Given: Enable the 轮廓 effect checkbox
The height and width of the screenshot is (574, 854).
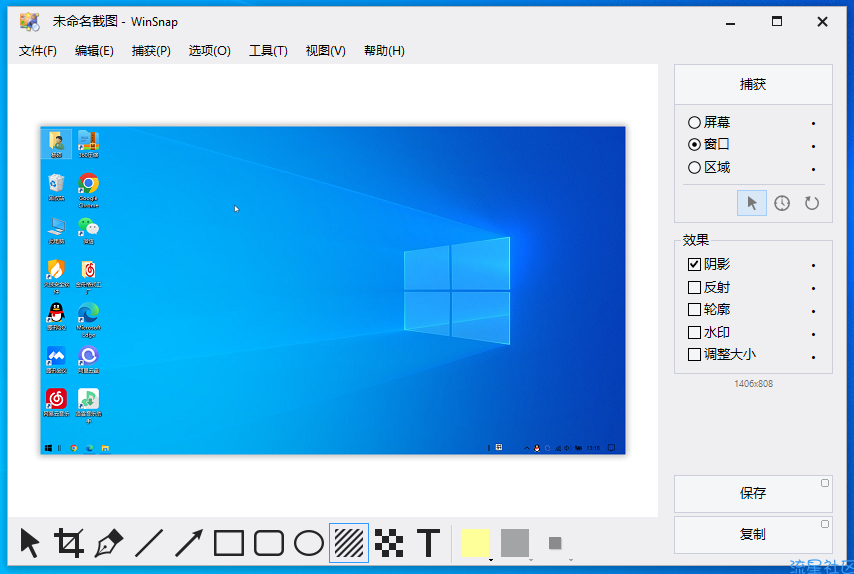Looking at the screenshot, I should (x=694, y=309).
